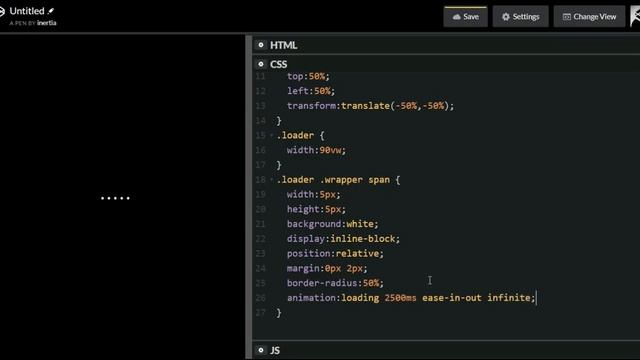640x360 pixels.
Task: Click the 'background:white;' line
Action: click(x=333, y=224)
